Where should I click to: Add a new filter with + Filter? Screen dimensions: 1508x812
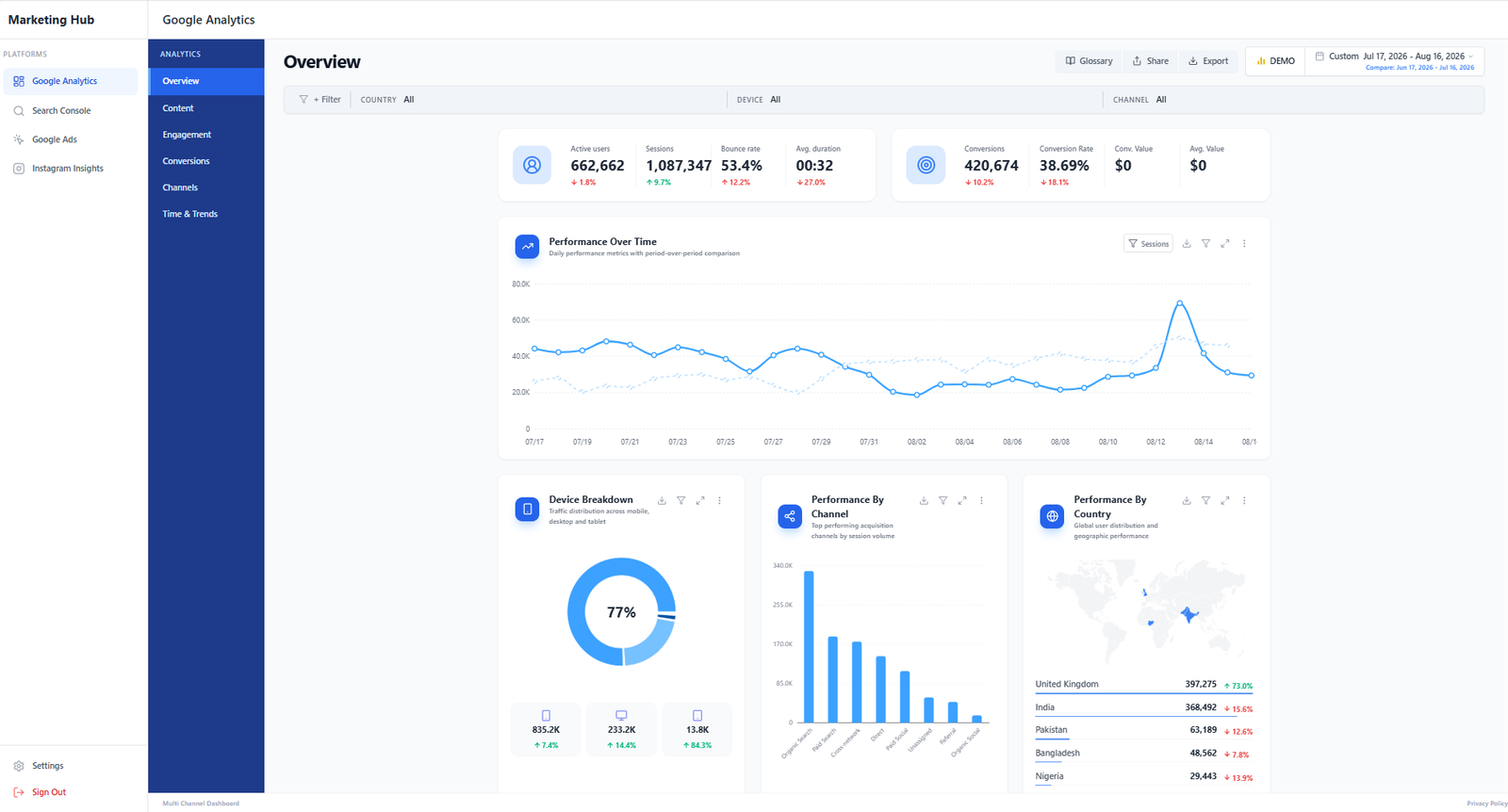point(320,100)
